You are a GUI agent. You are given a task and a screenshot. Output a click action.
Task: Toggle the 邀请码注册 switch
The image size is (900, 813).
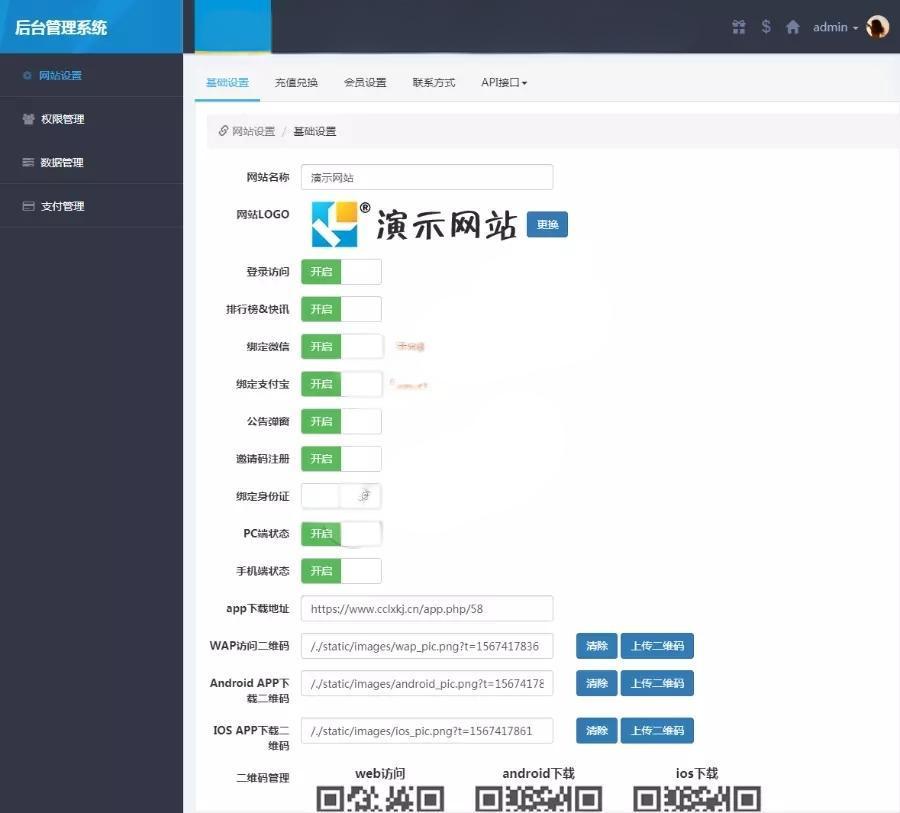tap(340, 458)
